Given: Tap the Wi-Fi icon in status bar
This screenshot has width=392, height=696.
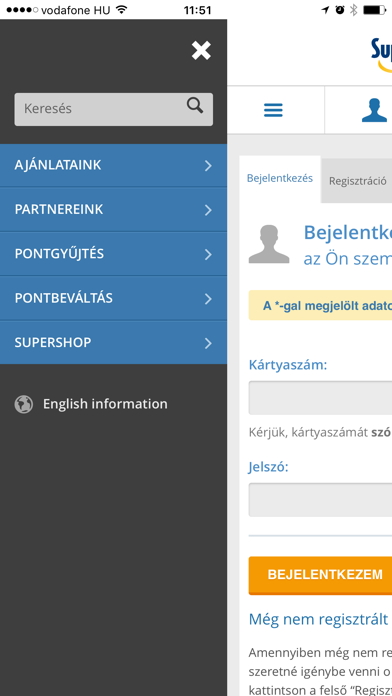Looking at the screenshot, I should point(121,10).
